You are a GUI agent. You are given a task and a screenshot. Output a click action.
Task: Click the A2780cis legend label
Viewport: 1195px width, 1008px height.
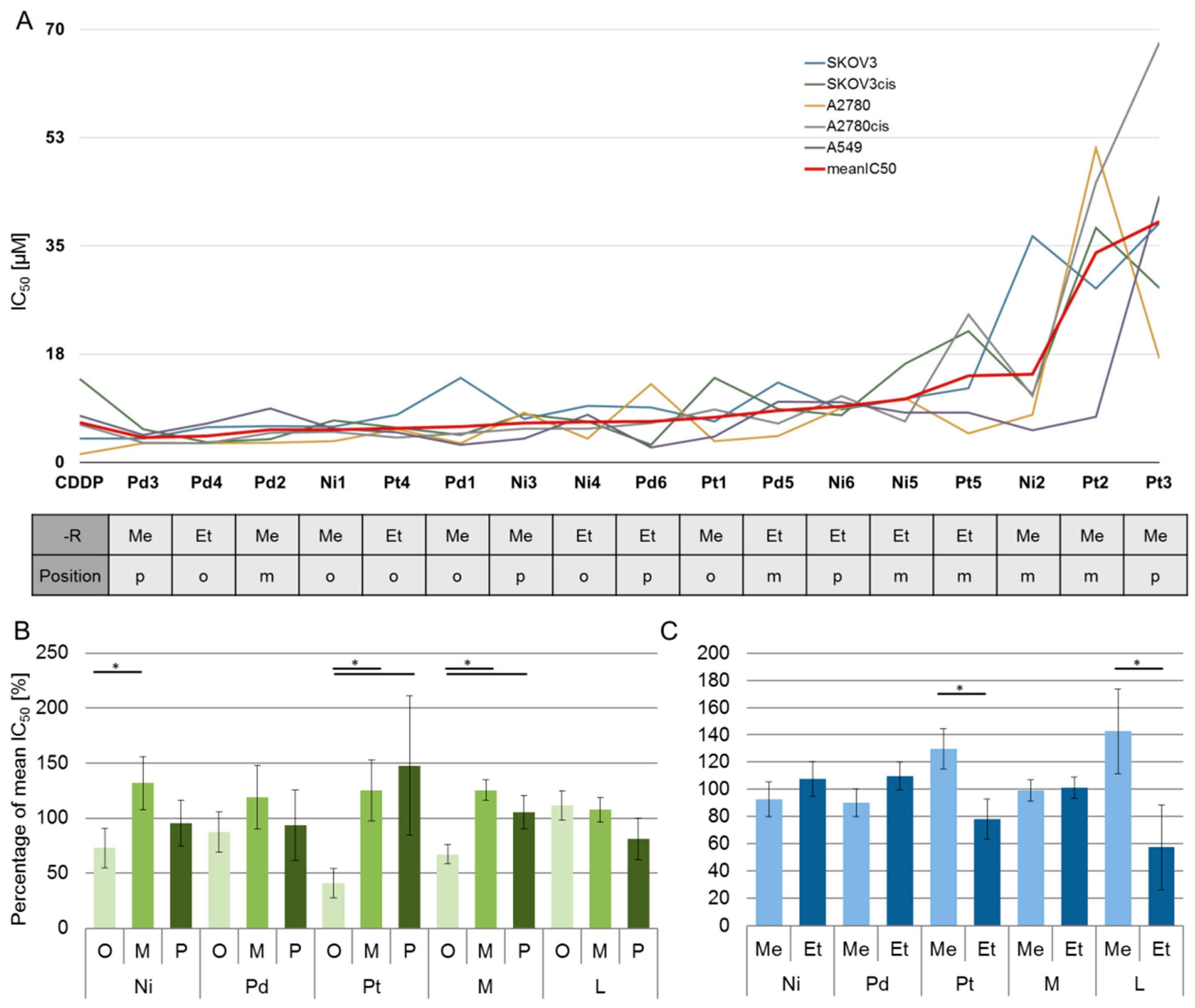[857, 126]
